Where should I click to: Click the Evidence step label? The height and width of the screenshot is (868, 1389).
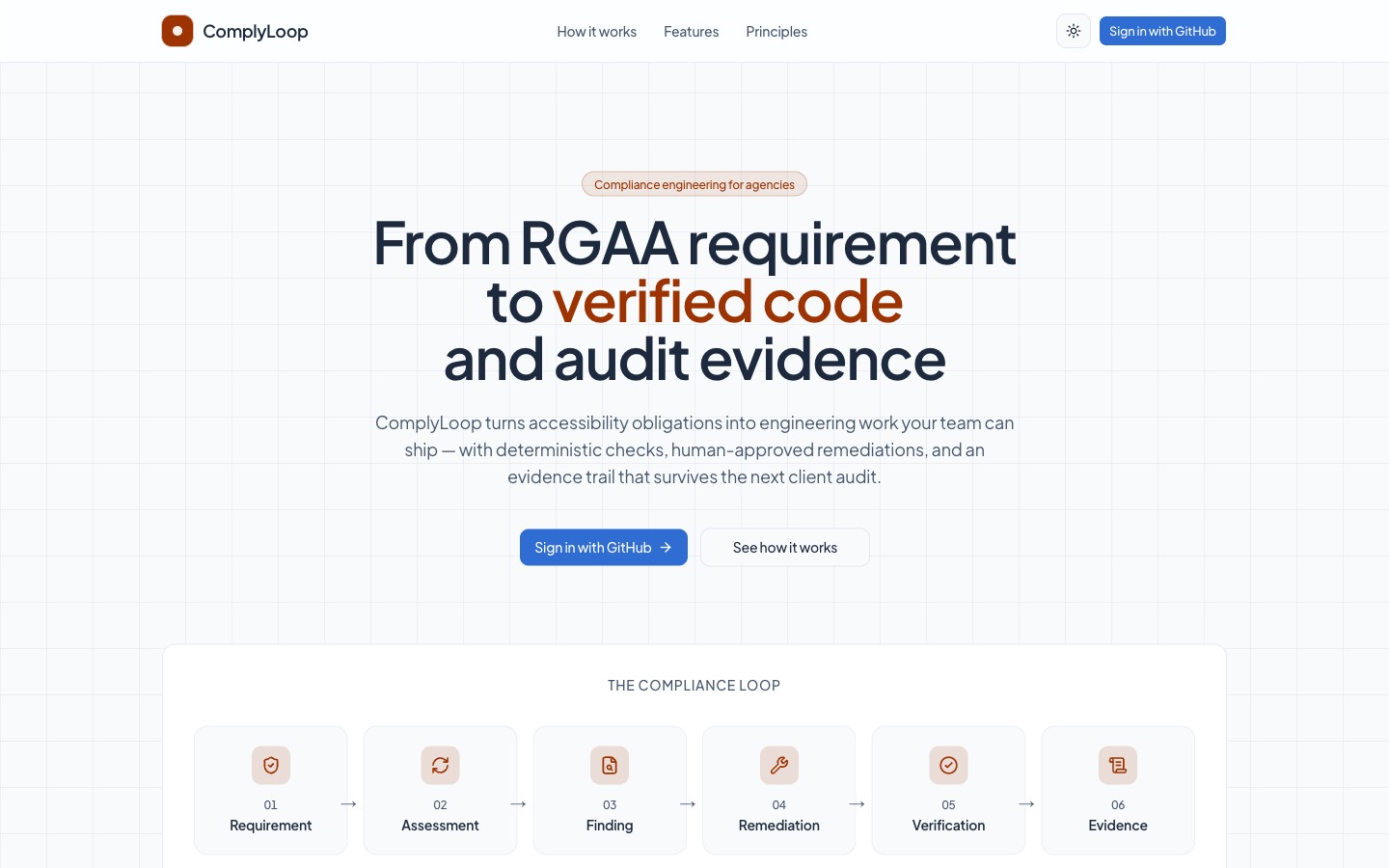pyautogui.click(x=1118, y=826)
